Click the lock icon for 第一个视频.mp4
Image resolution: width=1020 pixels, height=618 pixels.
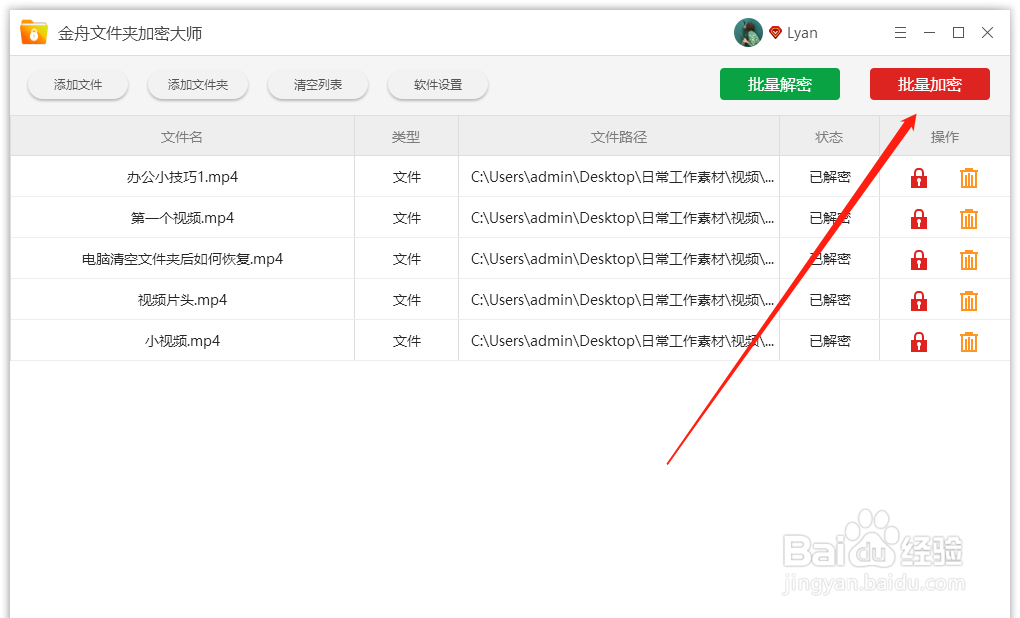918,218
